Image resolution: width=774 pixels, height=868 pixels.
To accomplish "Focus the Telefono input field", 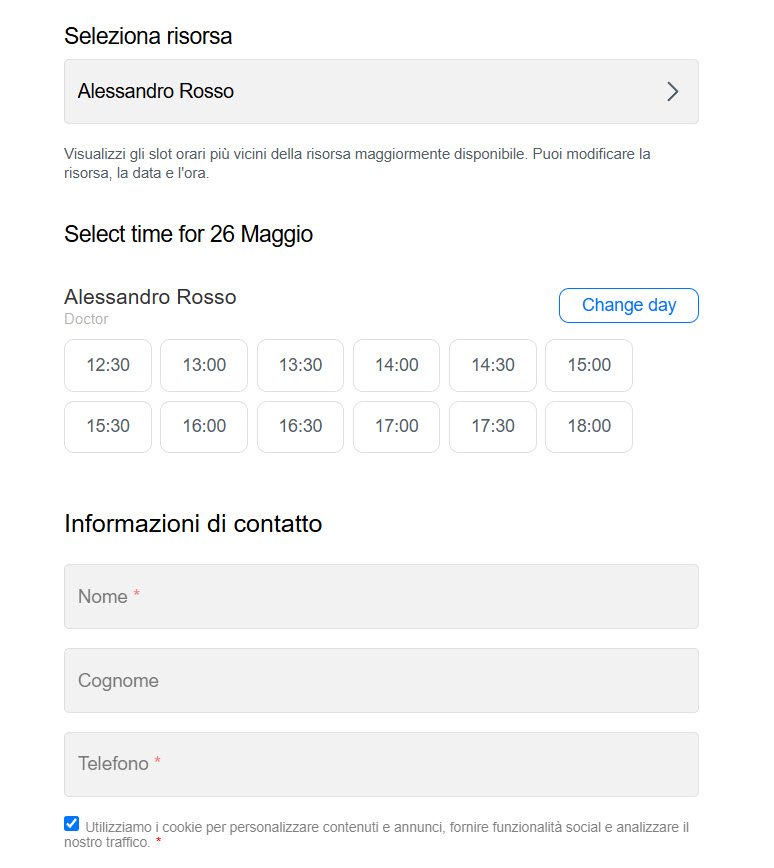I will [381, 764].
